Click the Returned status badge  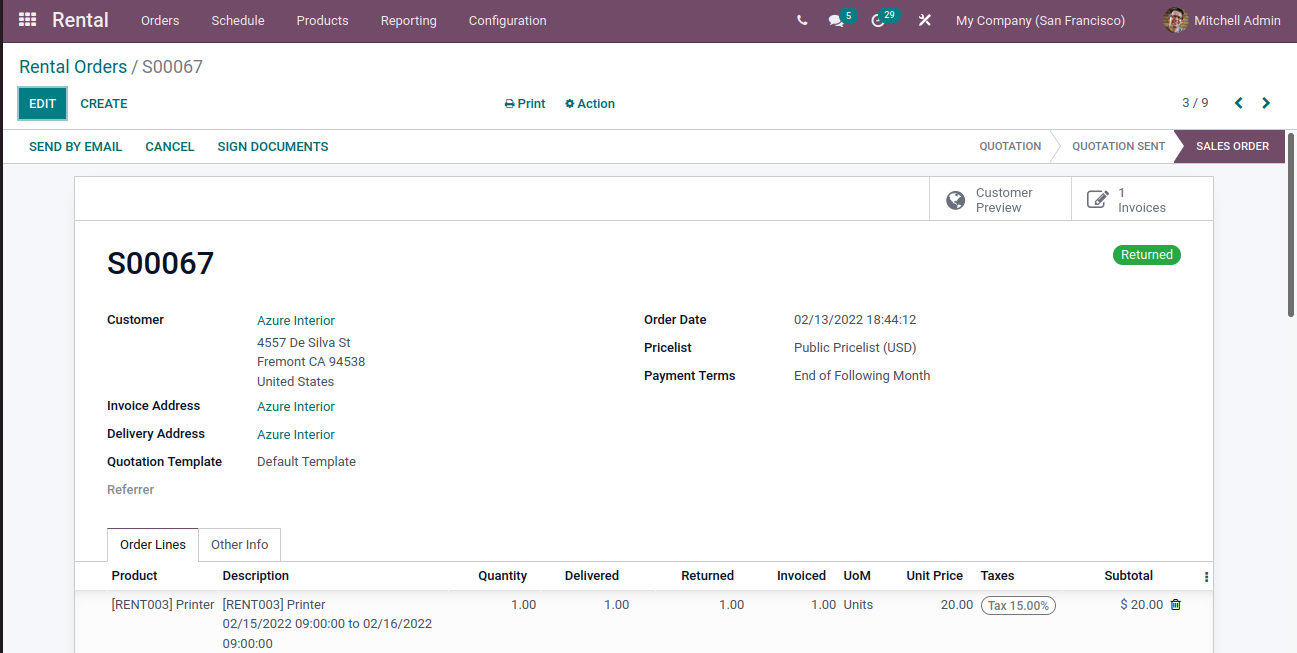point(1147,255)
